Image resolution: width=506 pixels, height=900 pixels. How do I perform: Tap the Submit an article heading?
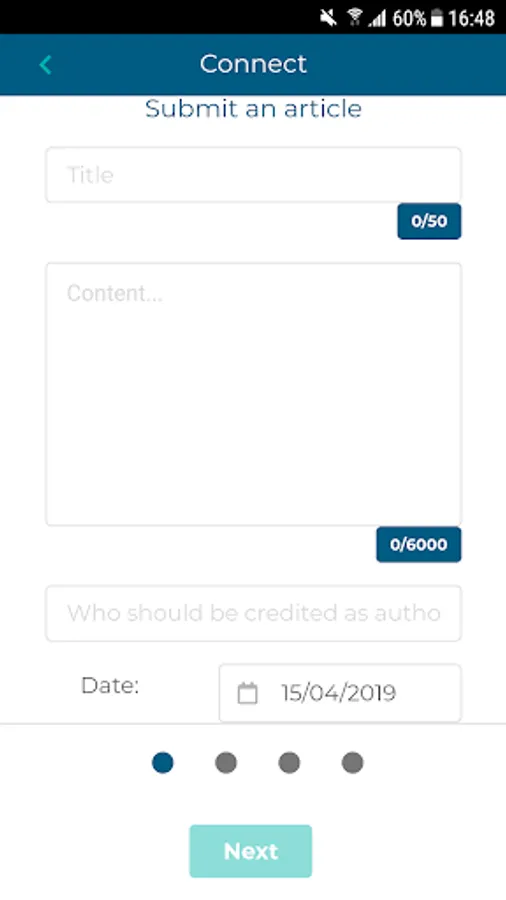pyautogui.click(x=253, y=108)
